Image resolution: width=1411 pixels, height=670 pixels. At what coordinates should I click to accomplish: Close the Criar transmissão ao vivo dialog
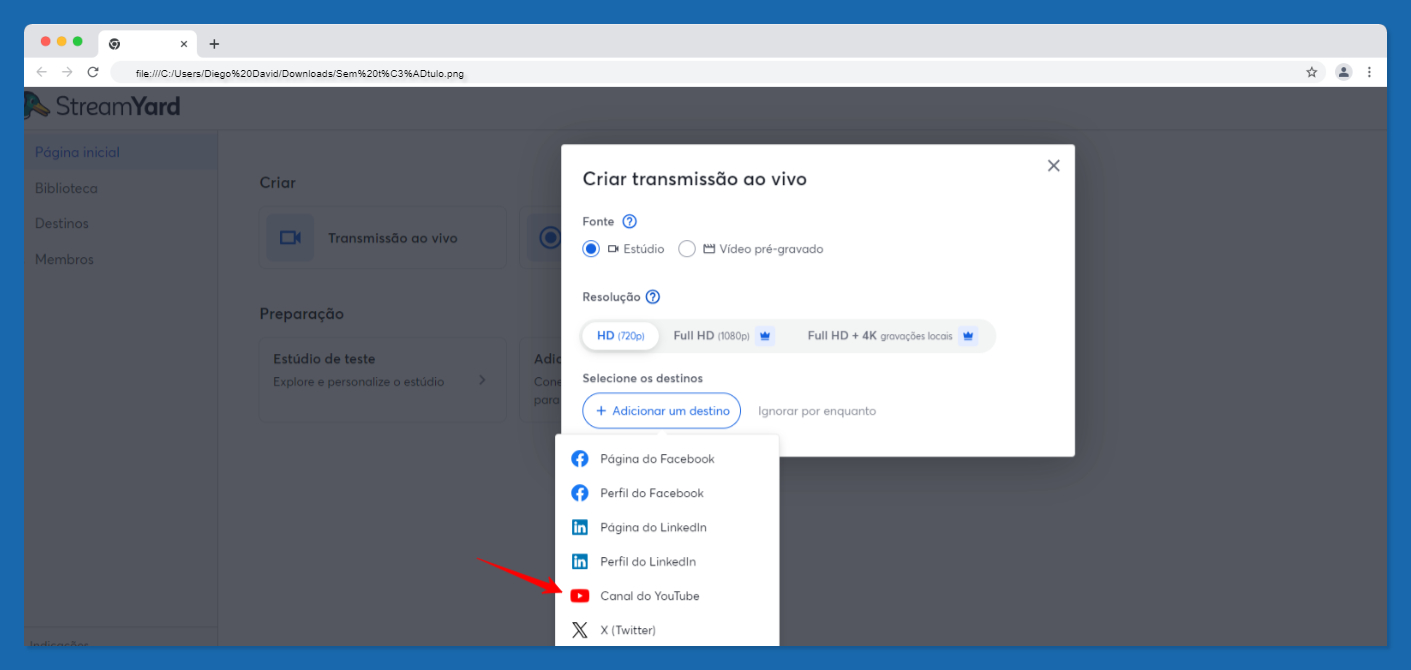click(x=1053, y=166)
